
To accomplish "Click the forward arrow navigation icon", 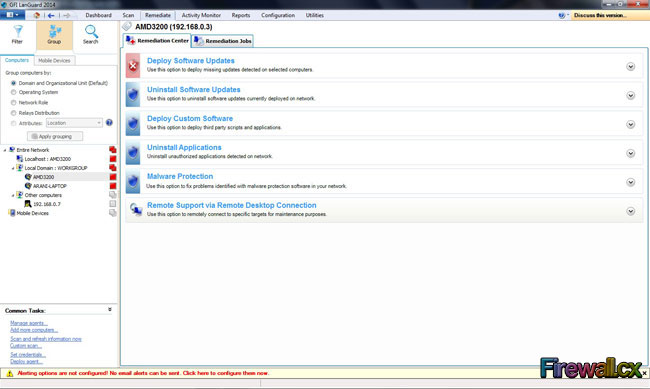I will [x=66, y=15].
